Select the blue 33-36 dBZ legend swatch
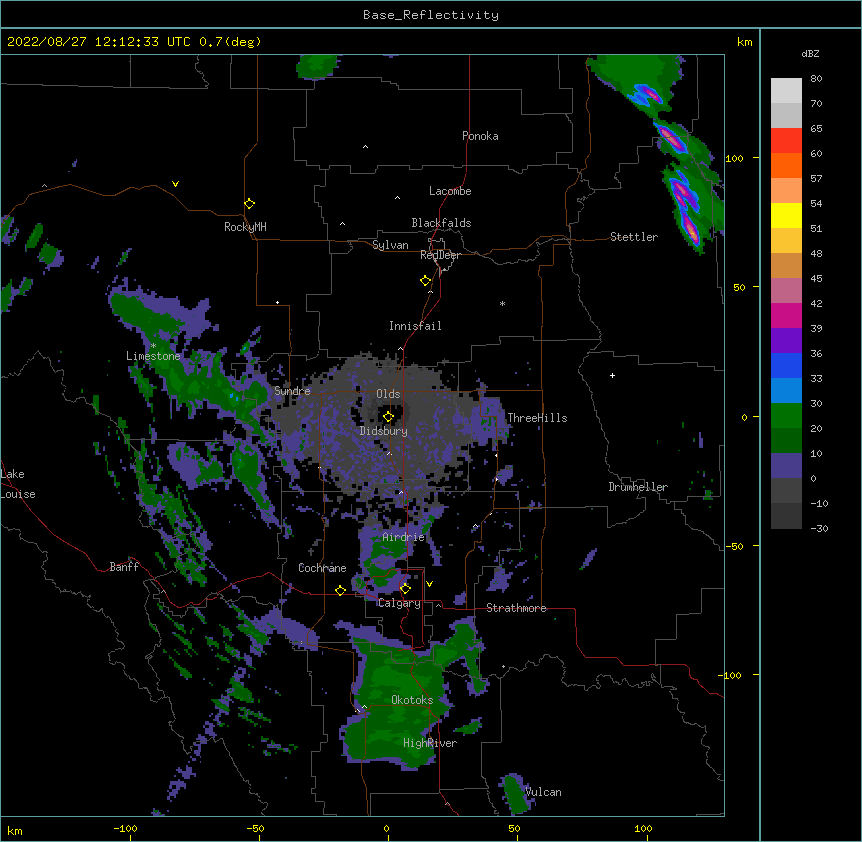The width and height of the screenshot is (862, 842). [x=786, y=365]
